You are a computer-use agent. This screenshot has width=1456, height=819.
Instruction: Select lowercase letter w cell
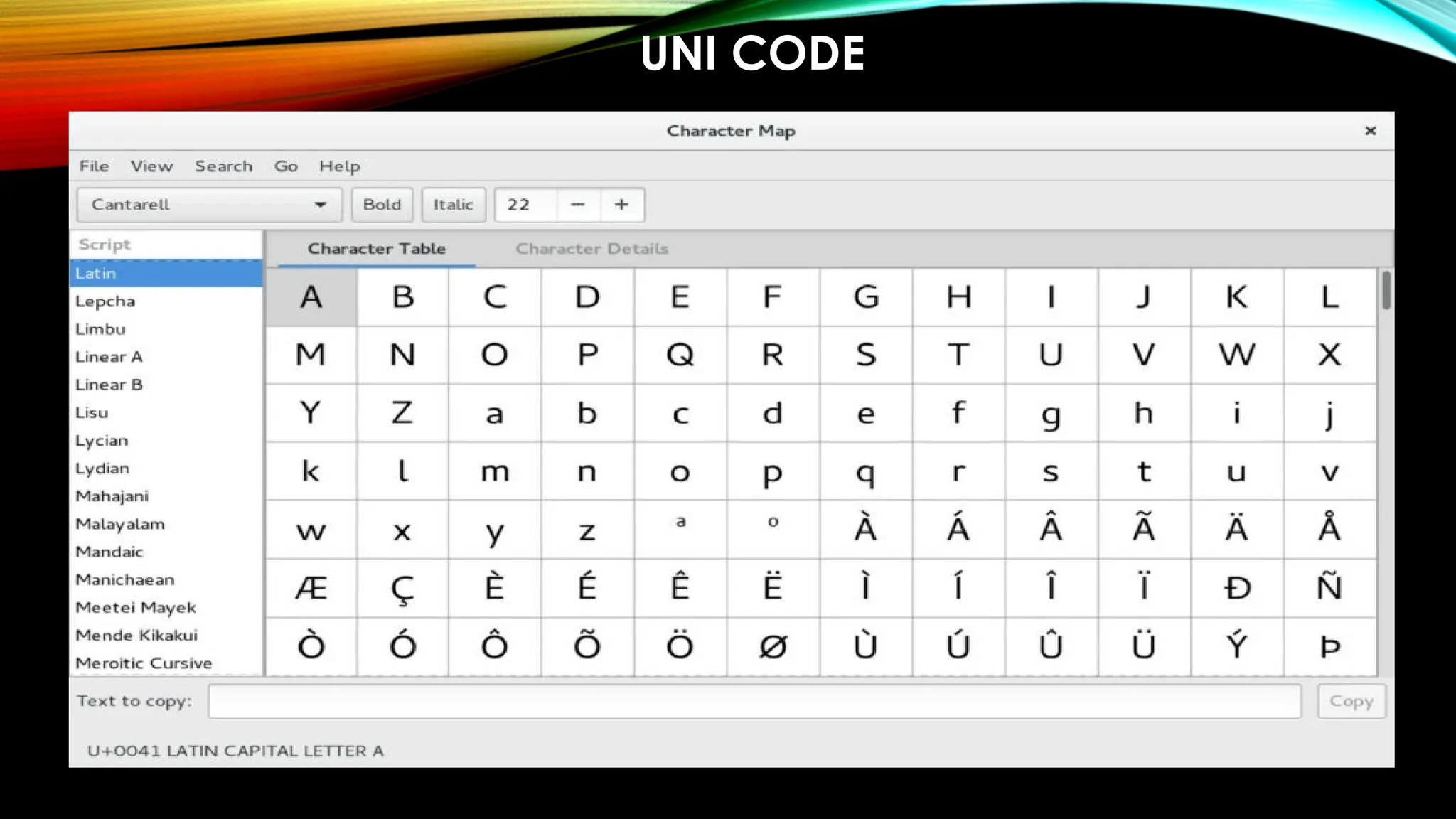click(x=311, y=530)
